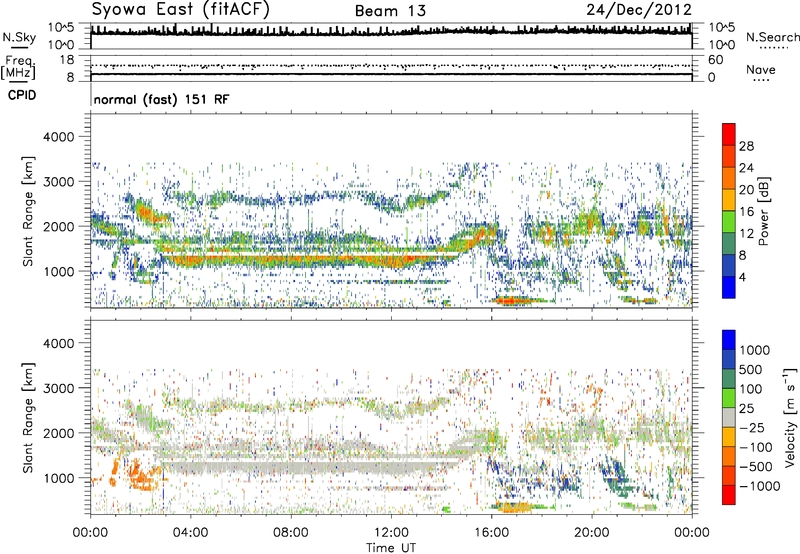This screenshot has height=554, width=800.
Task: Click the '500' velocity colorbar tick value
Action: pyautogui.click(x=751, y=369)
